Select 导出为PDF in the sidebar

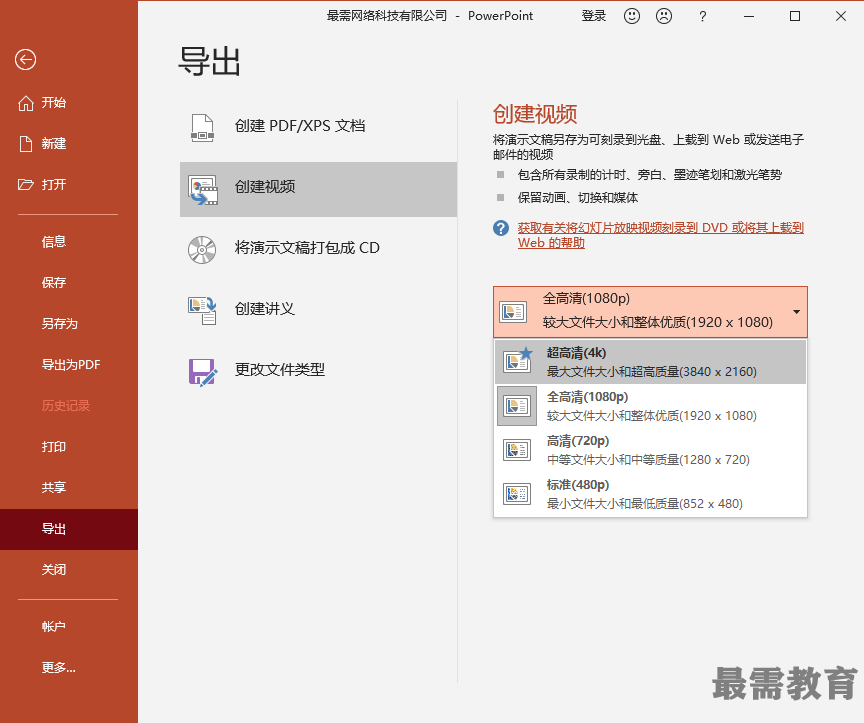click(69, 364)
